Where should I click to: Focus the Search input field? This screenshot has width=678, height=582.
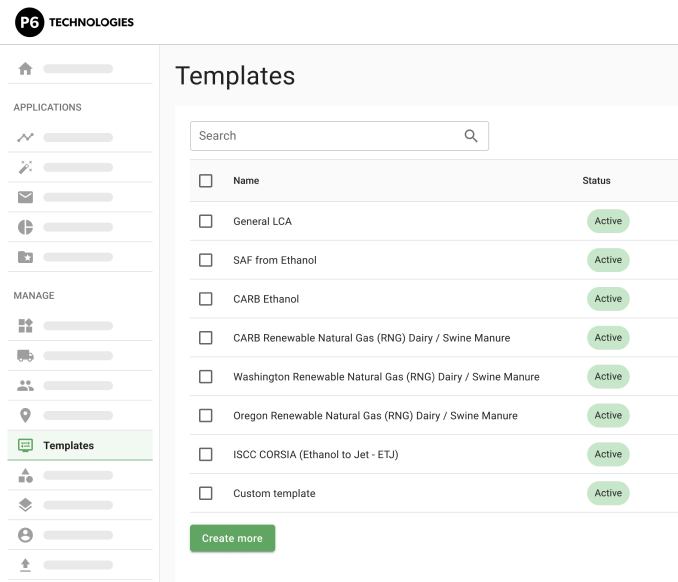tap(339, 136)
